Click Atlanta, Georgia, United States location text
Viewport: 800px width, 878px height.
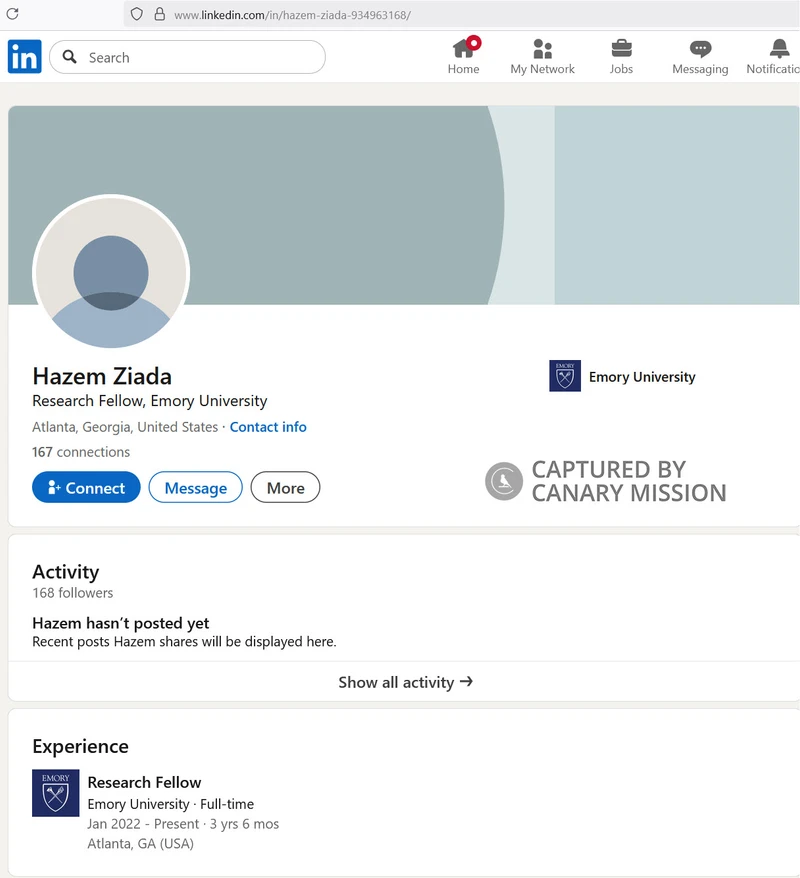125,427
